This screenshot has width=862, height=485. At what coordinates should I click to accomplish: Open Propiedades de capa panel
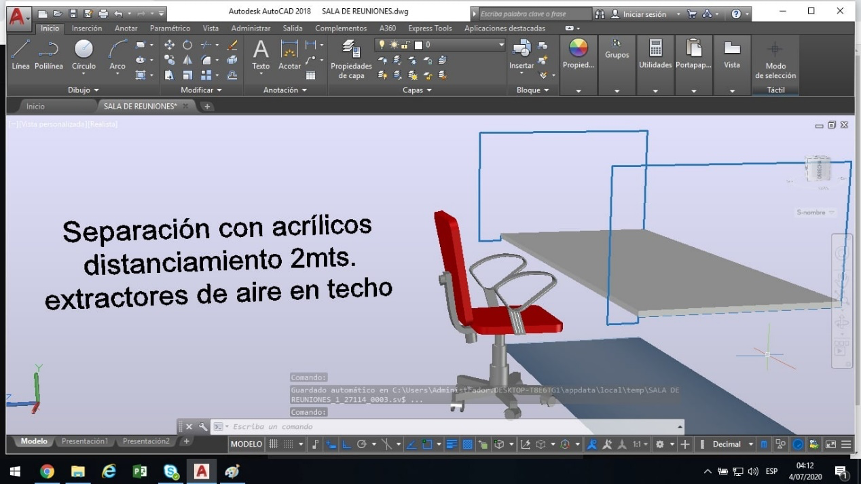click(x=351, y=55)
